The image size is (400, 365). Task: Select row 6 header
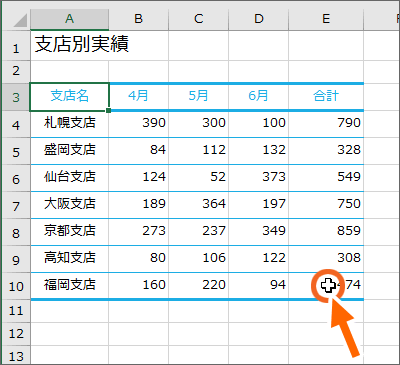click(16, 178)
